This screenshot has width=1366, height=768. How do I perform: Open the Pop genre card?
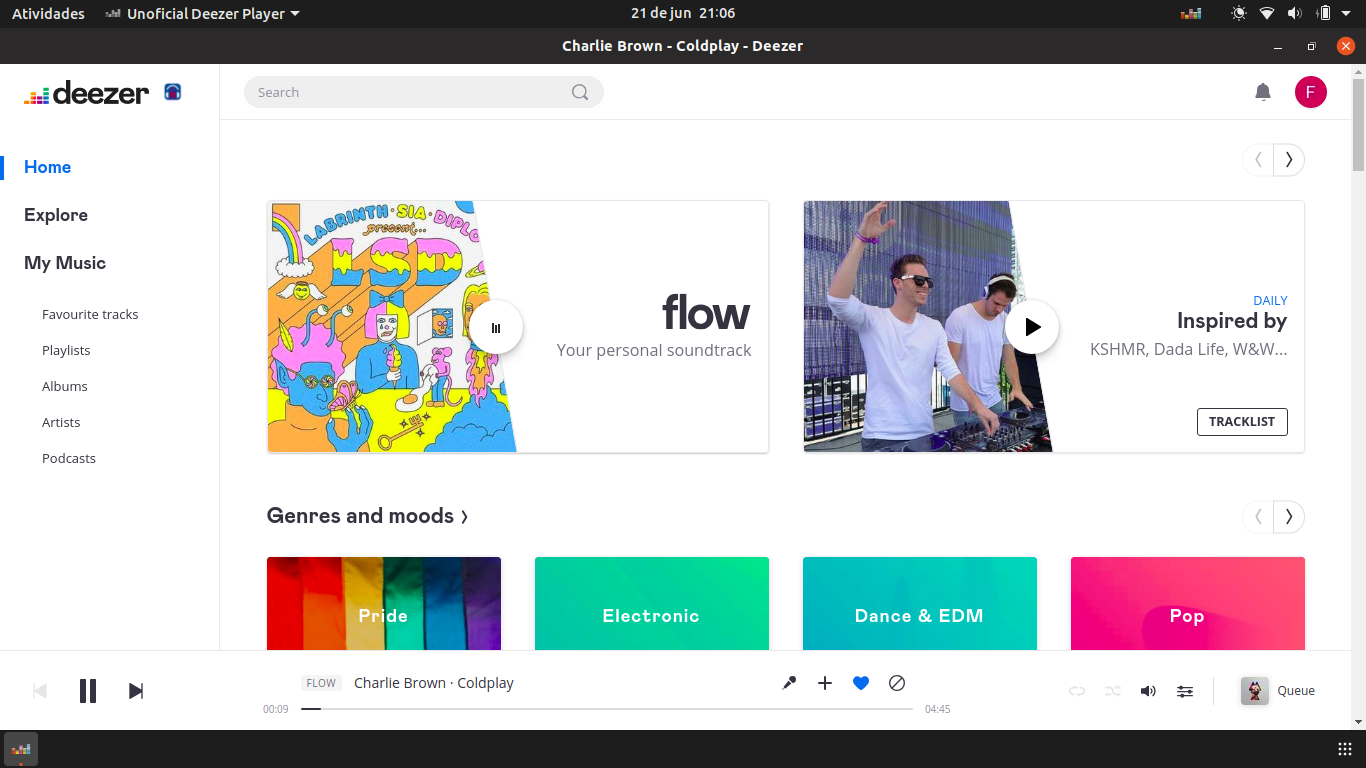(x=1188, y=604)
